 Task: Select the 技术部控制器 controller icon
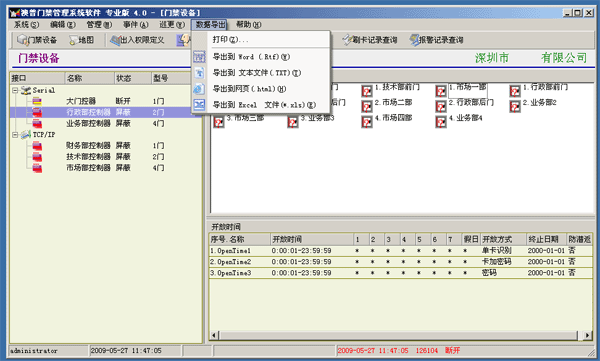coord(37,157)
